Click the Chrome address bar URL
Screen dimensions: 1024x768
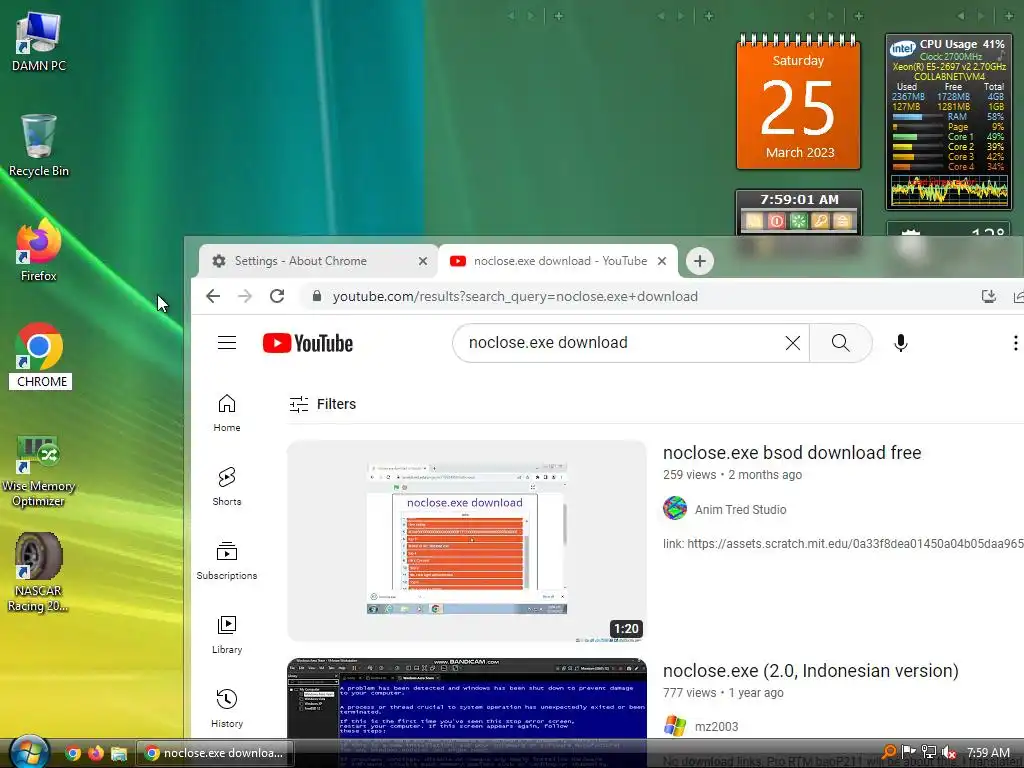(x=515, y=296)
